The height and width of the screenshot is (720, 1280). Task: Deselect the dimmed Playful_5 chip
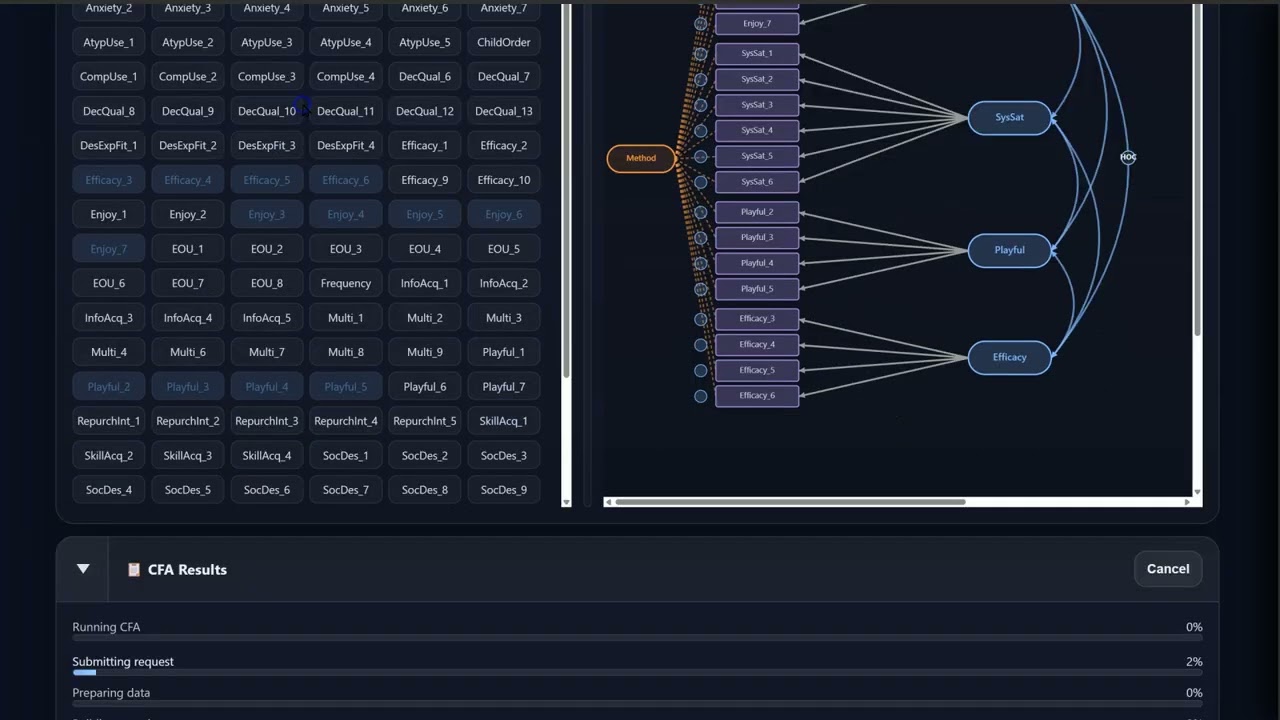tap(346, 387)
